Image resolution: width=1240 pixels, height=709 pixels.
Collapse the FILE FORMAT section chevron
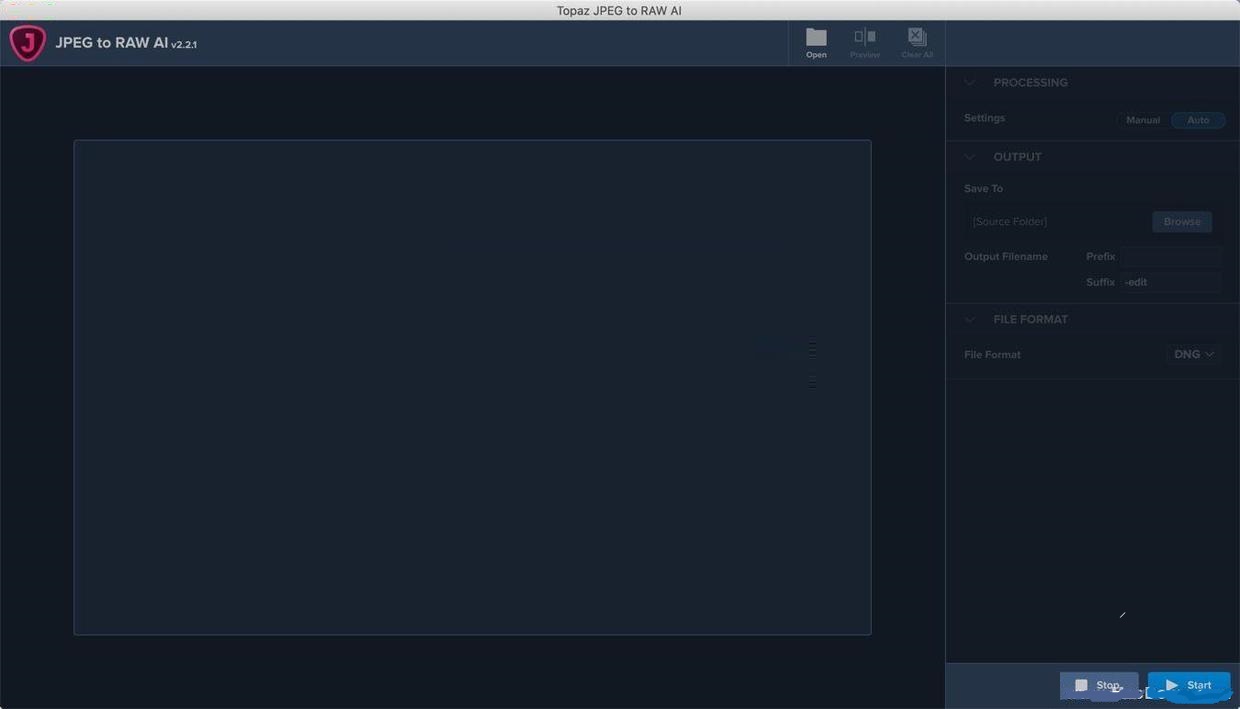(969, 319)
